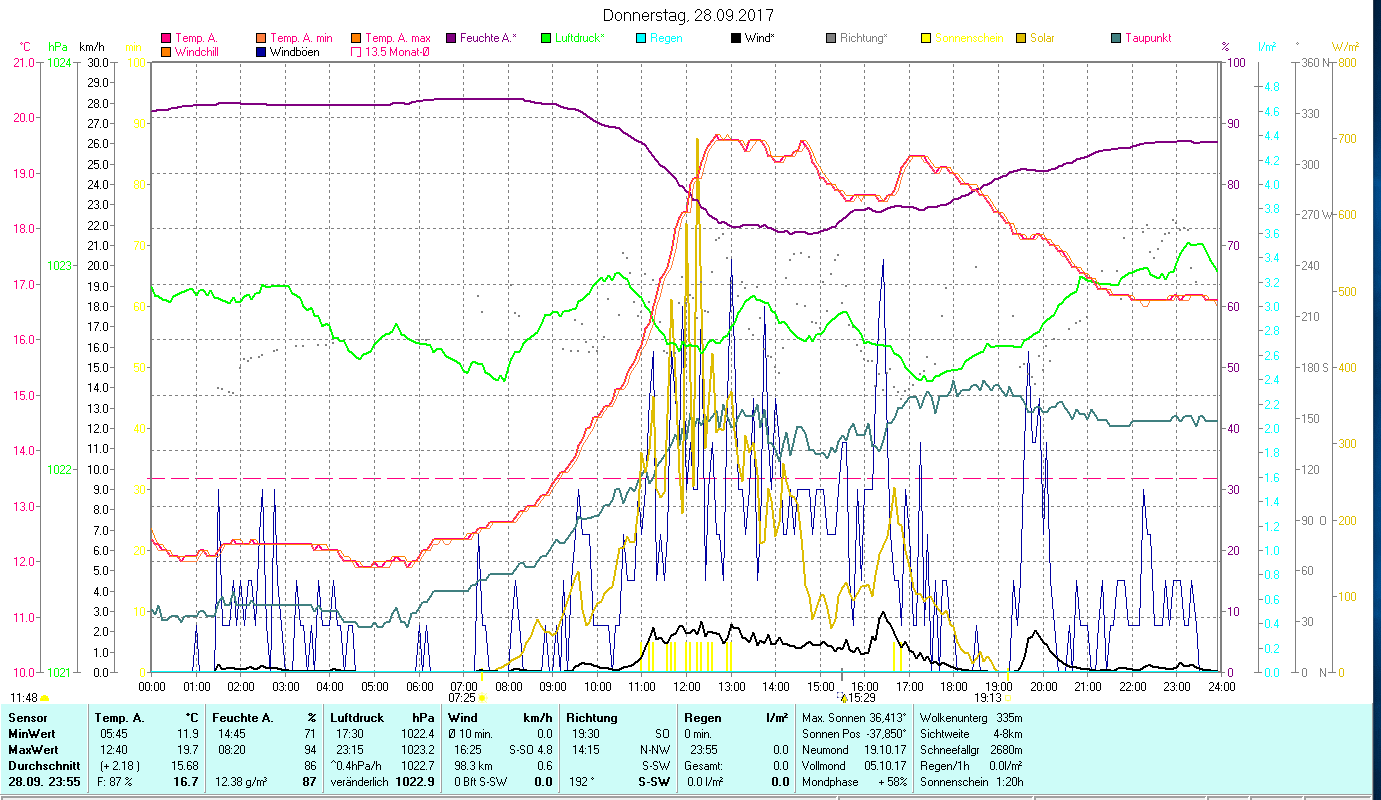This screenshot has width=1381, height=800.
Task: Click the 'Vollmond 05.10.17' entry
Action: [x=854, y=766]
